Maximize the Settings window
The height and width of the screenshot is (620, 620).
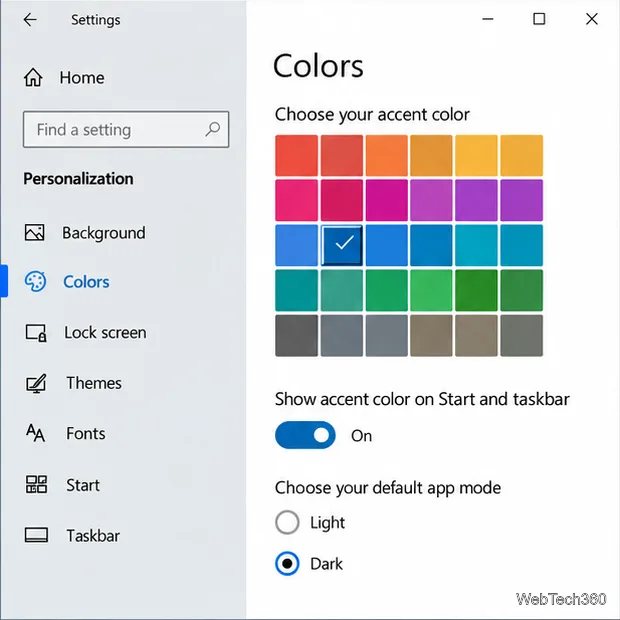pos(539,19)
